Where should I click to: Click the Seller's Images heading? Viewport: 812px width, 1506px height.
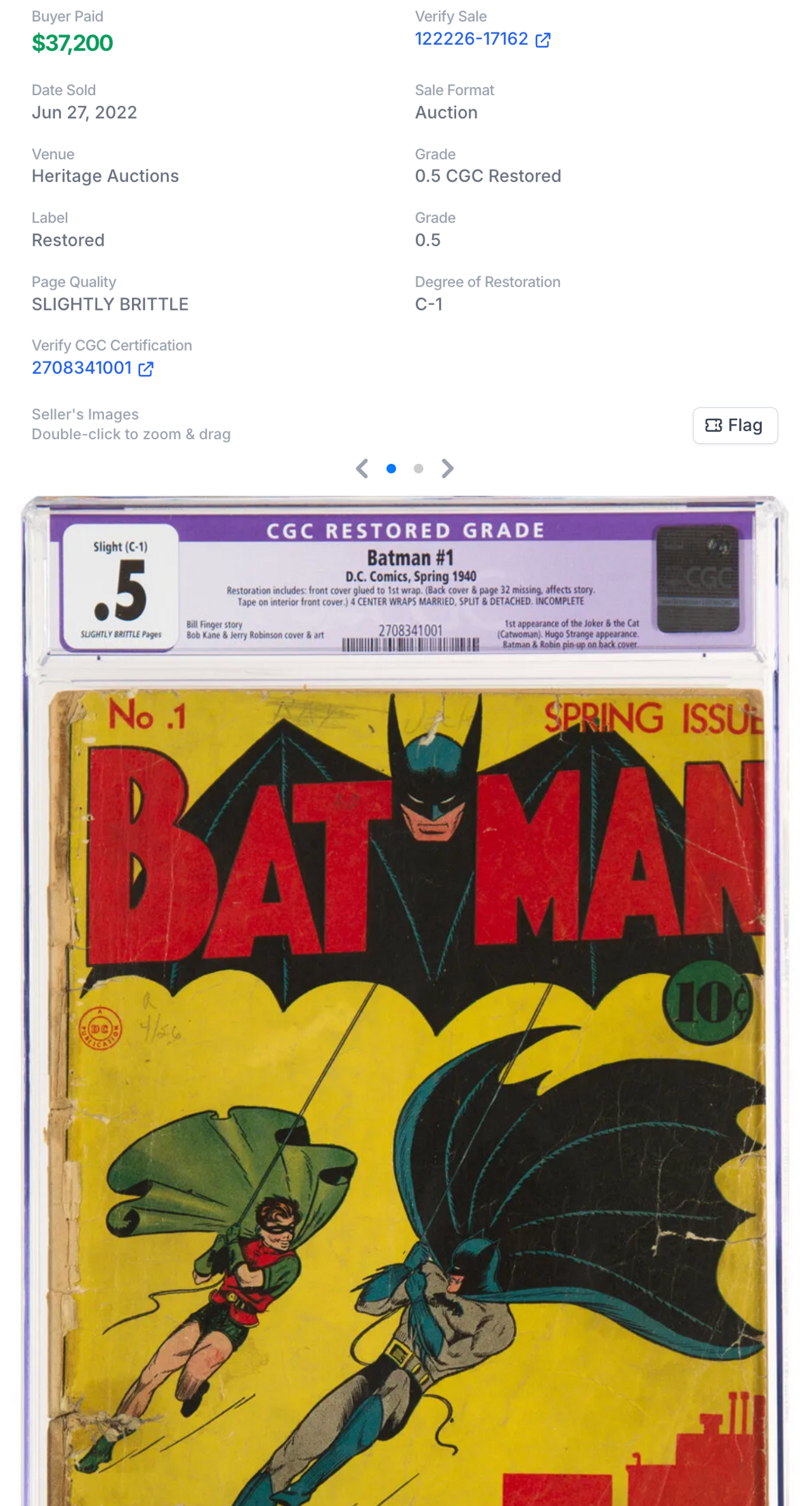[x=85, y=414]
